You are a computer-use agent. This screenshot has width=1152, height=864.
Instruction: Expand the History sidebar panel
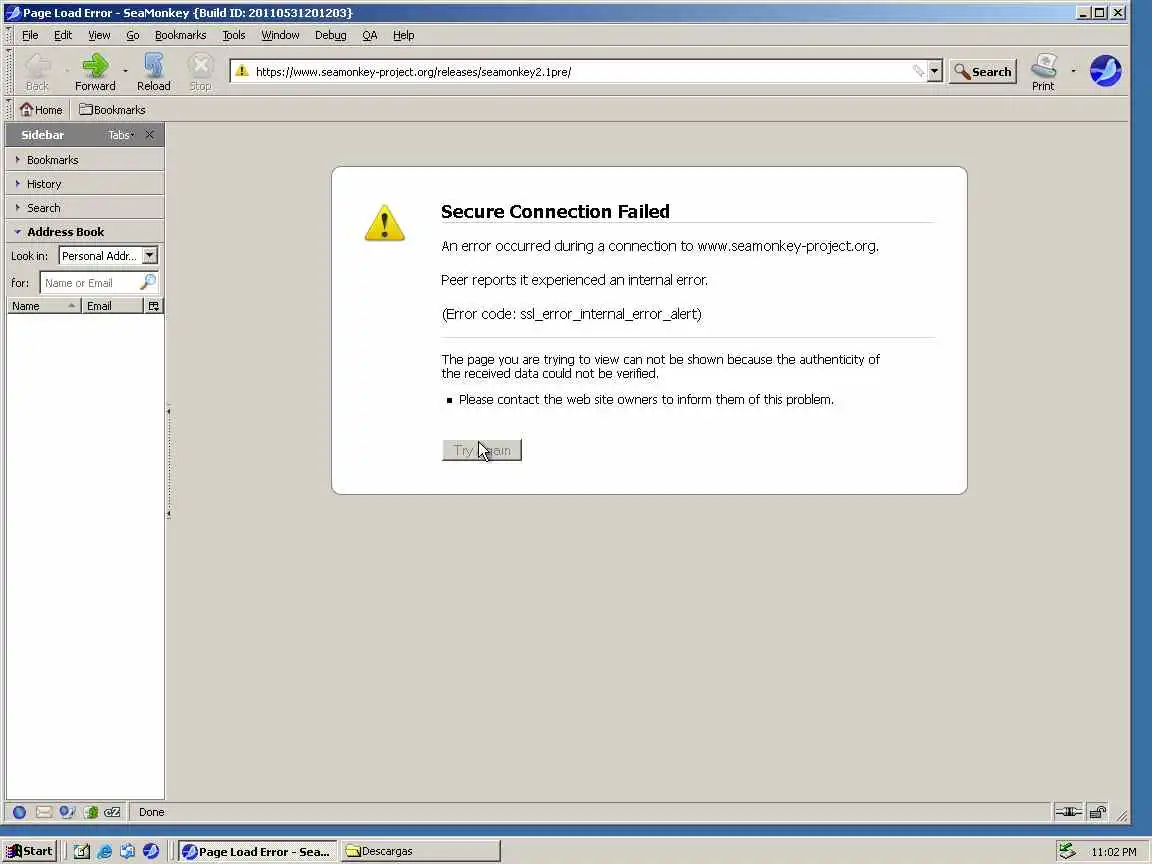point(84,184)
